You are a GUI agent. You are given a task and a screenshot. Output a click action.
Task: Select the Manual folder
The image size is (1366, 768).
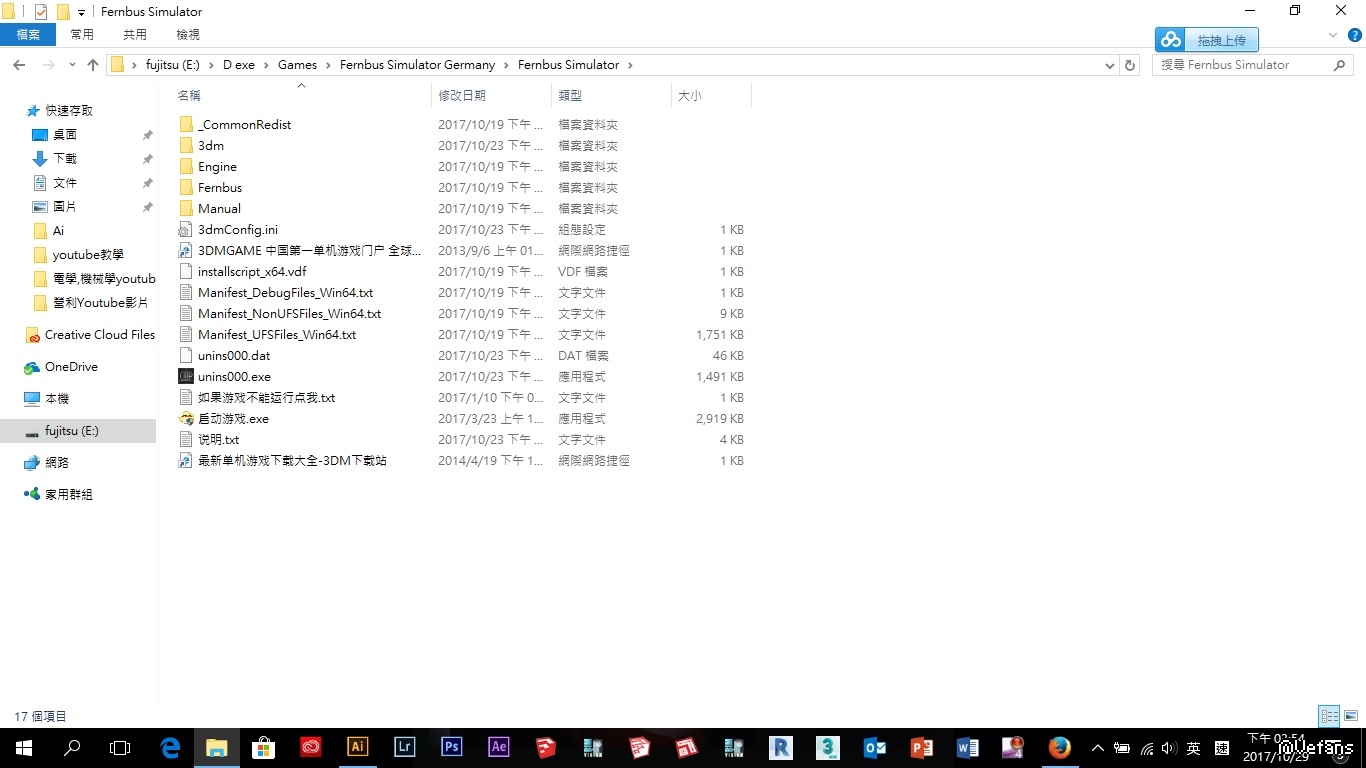[x=219, y=209]
